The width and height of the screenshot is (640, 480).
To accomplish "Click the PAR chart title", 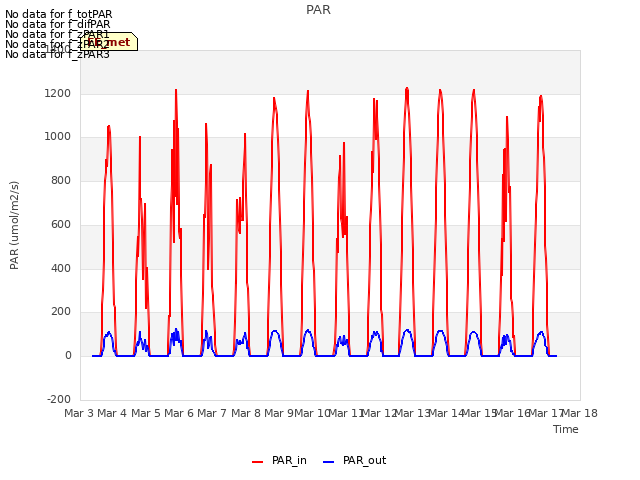I will (x=318, y=10).
